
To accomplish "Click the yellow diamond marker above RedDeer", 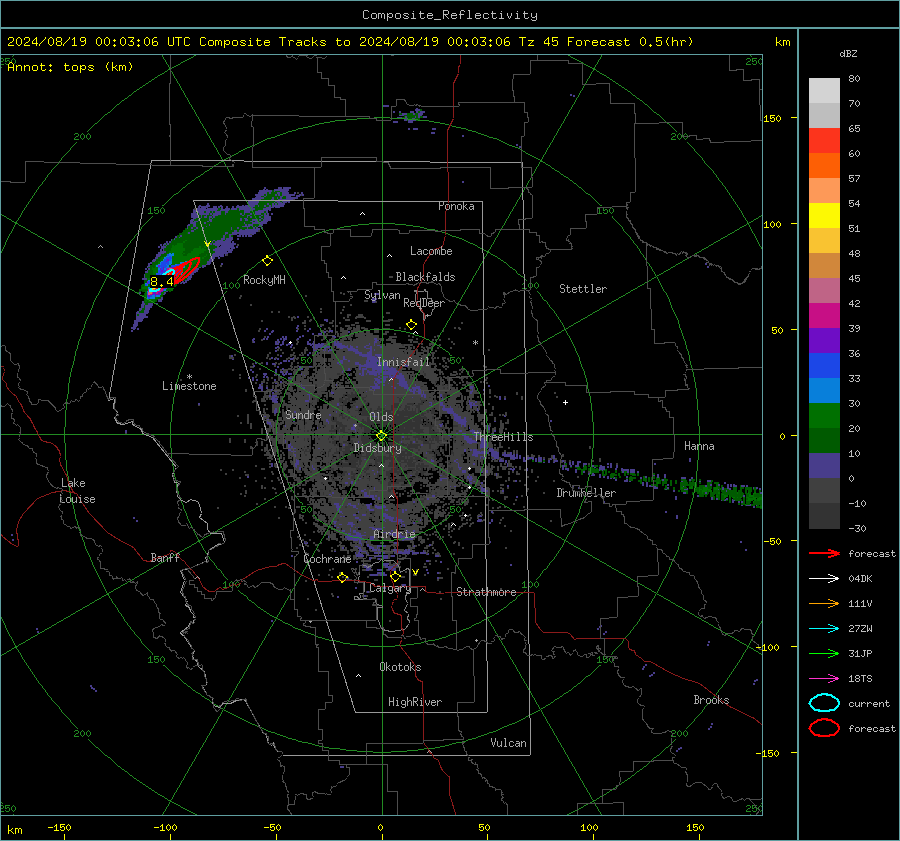I will pos(411,325).
